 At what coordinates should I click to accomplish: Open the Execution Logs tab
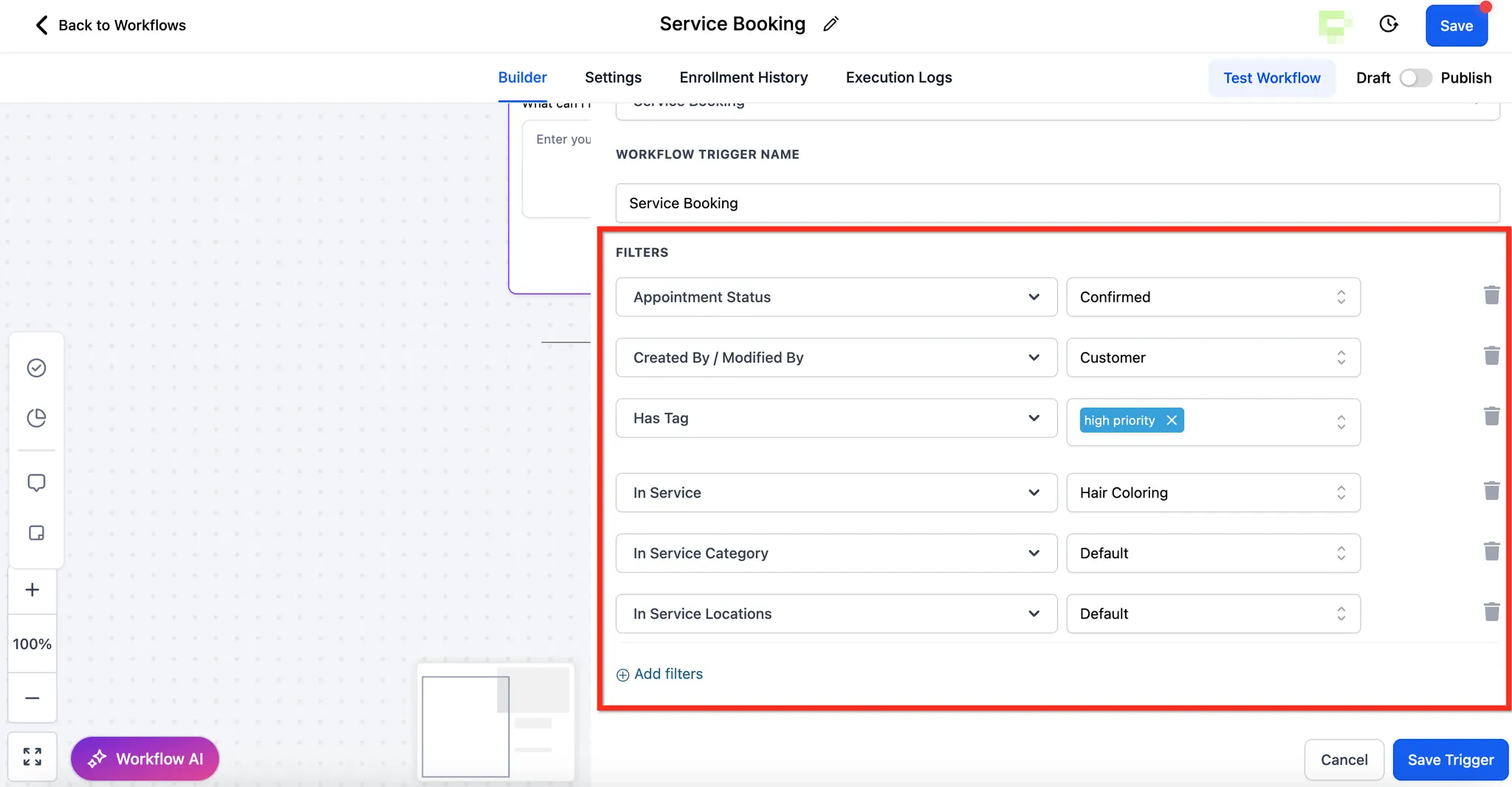click(x=898, y=78)
